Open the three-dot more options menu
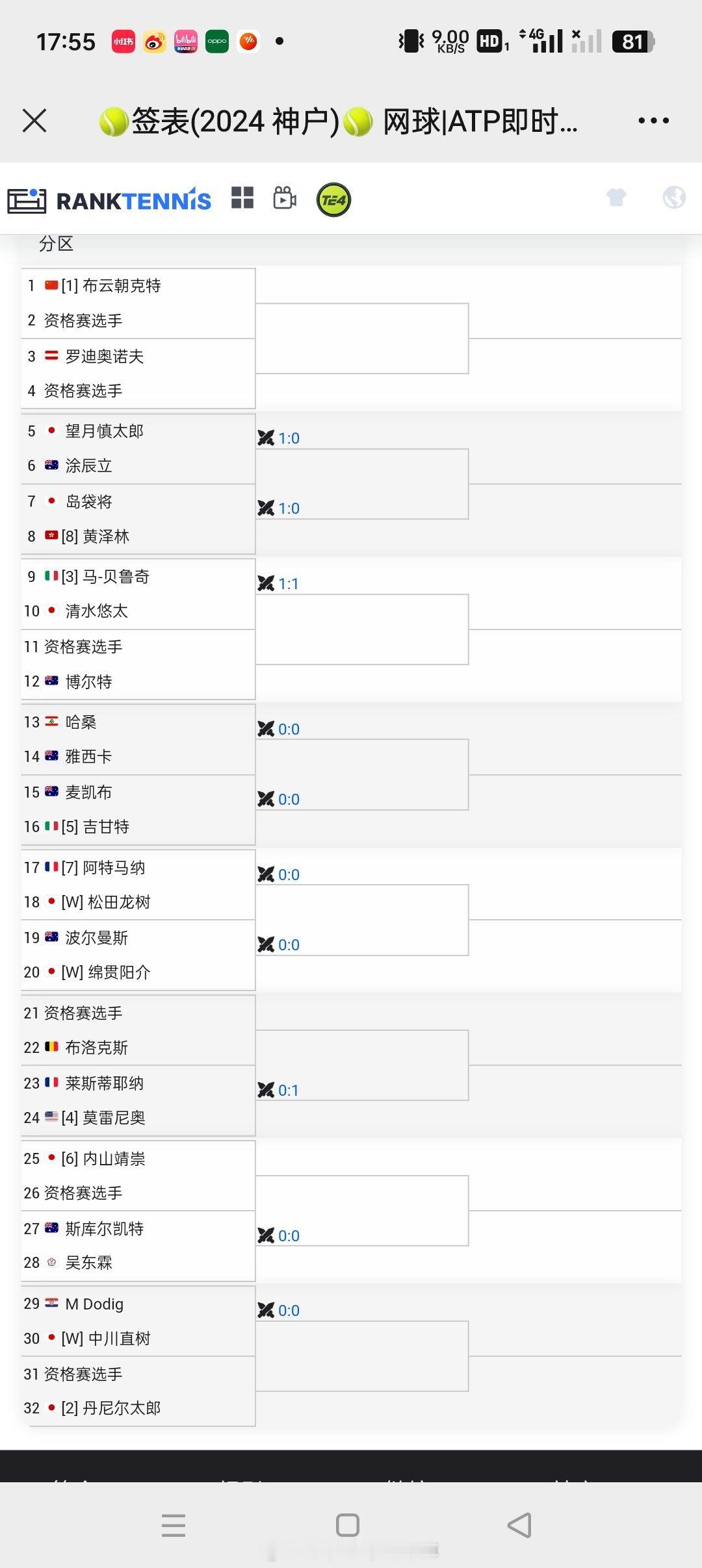This screenshot has width=702, height=1568. 653,121
